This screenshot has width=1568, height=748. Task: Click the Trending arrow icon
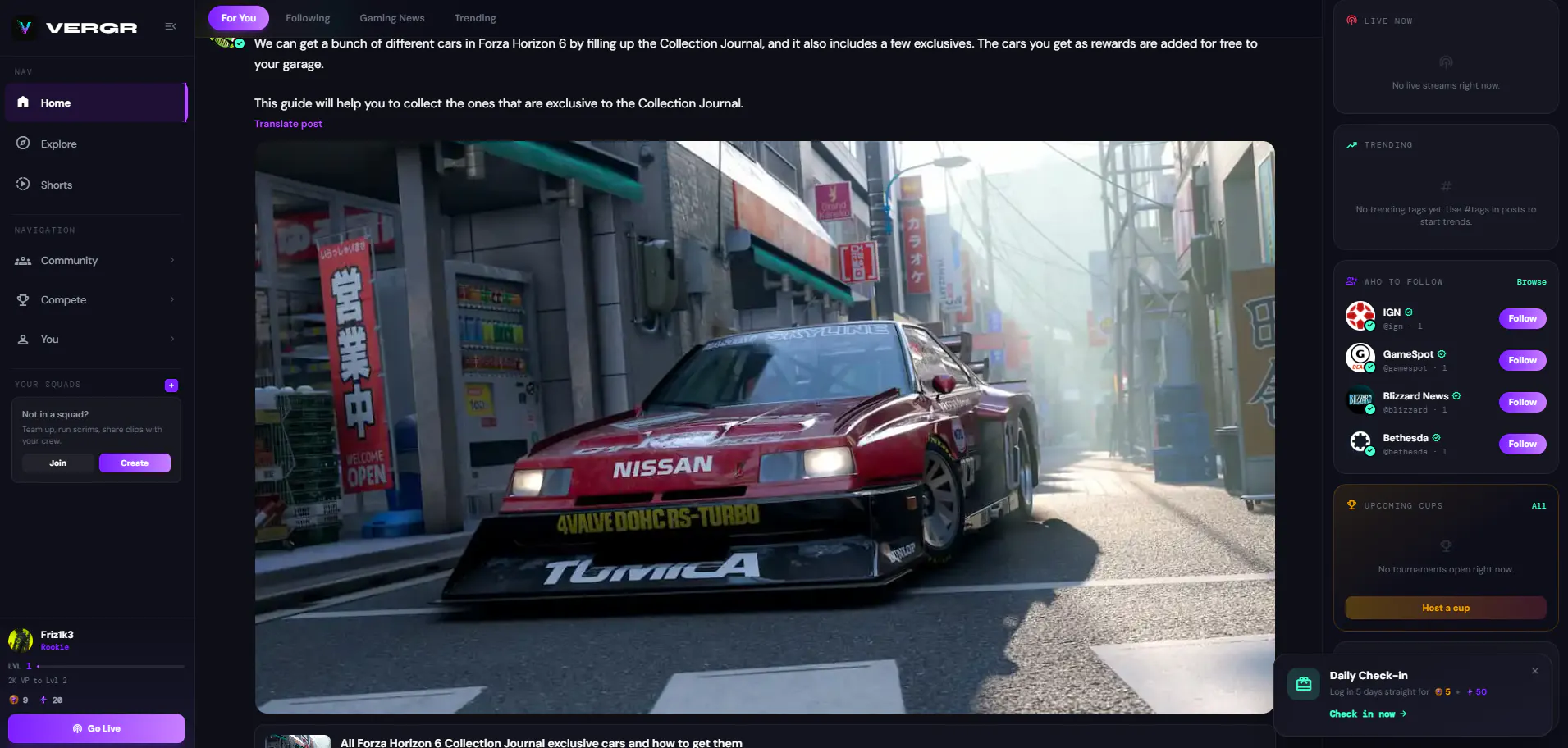1351,145
